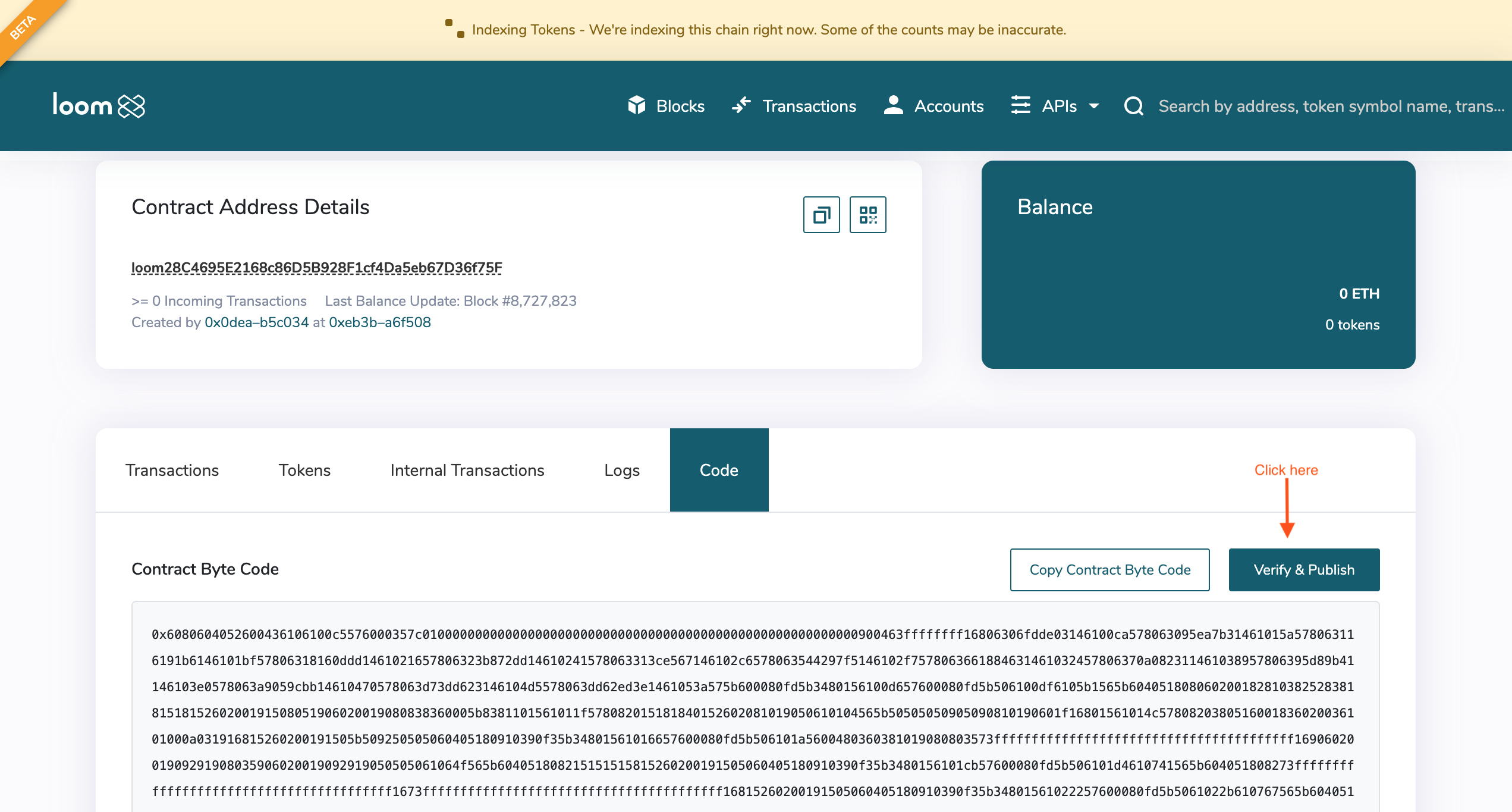Open the Blocks page
Viewport: 1512px width, 812px height.
coord(666,106)
